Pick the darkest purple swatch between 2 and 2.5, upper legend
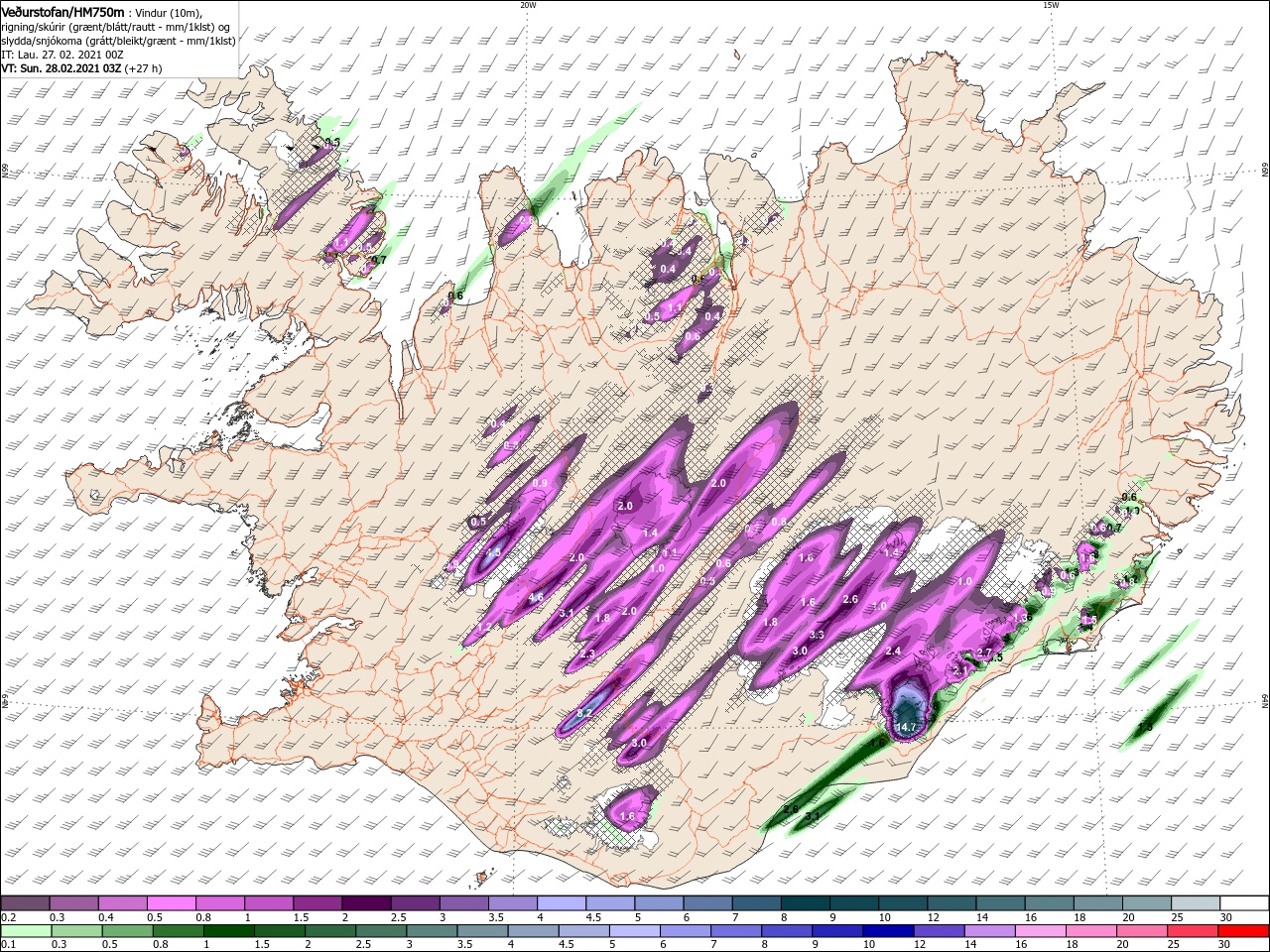 [365, 903]
